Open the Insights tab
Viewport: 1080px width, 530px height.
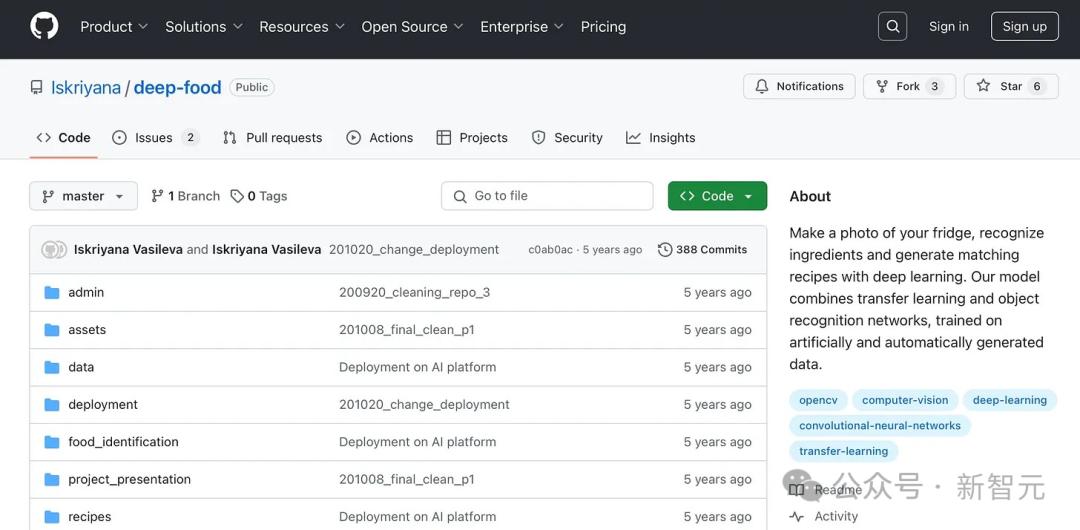pos(661,138)
